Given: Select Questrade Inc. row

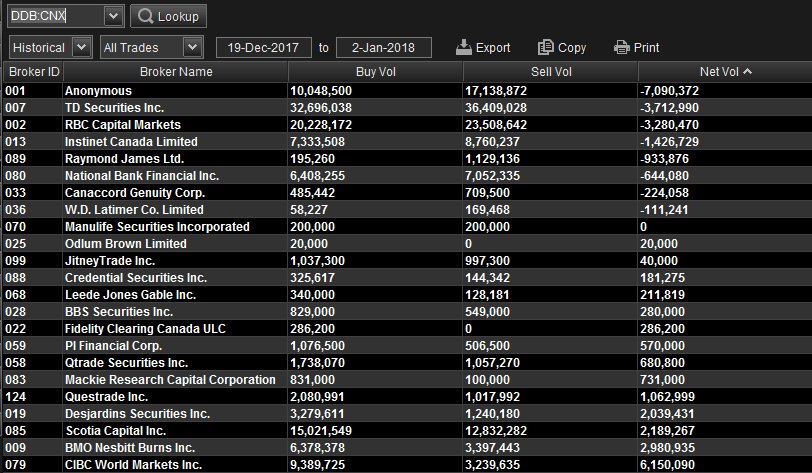Looking at the screenshot, I should click(407, 396).
